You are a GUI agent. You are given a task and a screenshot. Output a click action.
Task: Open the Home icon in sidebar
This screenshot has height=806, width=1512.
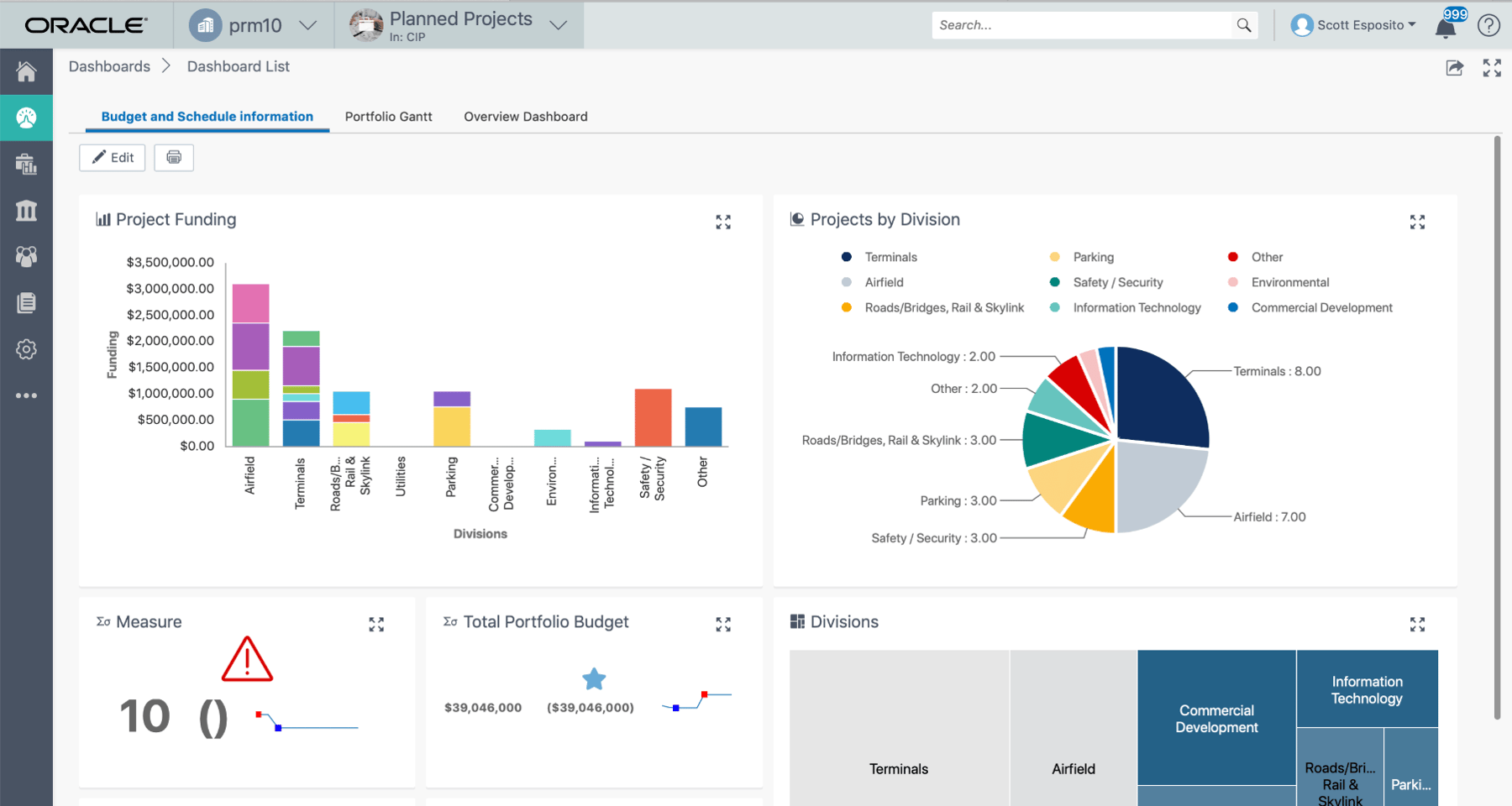click(26, 71)
